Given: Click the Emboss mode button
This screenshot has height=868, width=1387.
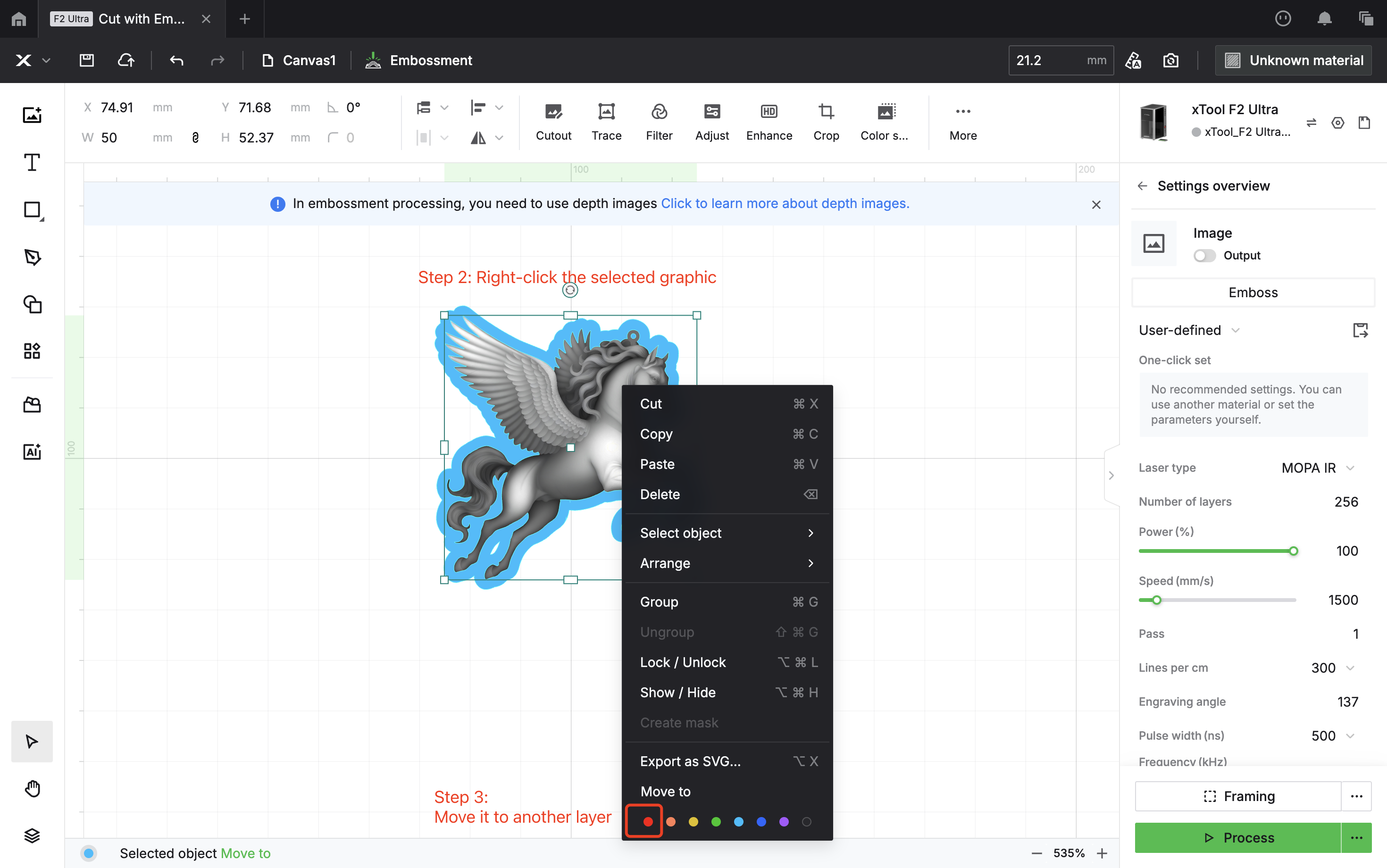Looking at the screenshot, I should point(1253,293).
